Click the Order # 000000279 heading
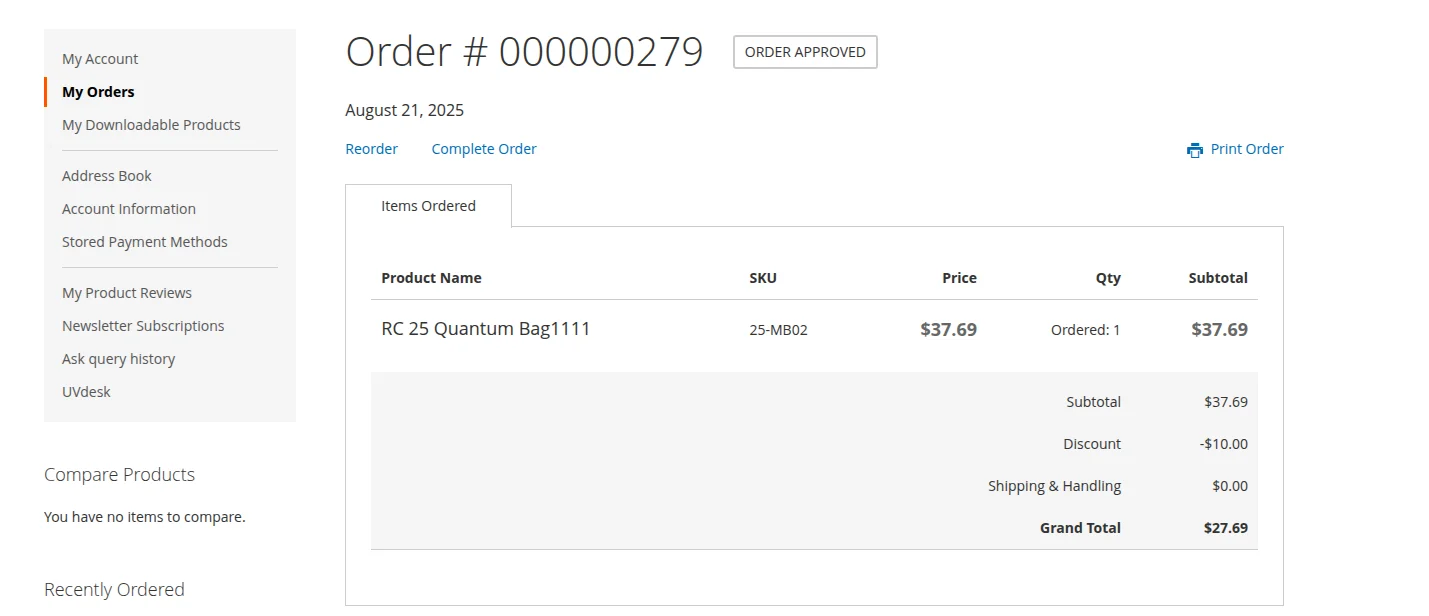Viewport: 1429px width, 616px height. [524, 52]
